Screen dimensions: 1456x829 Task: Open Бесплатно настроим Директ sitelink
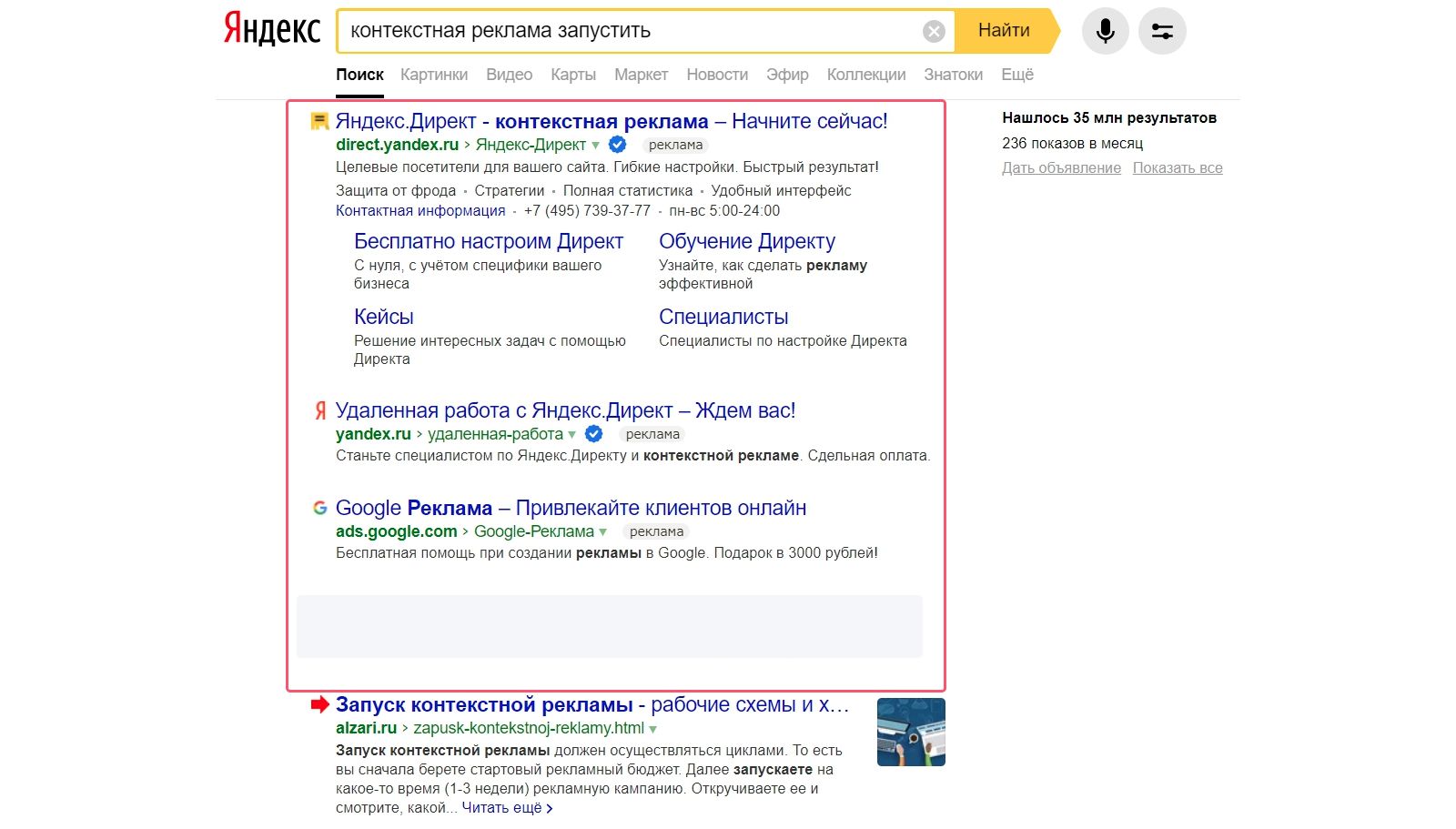[488, 241]
